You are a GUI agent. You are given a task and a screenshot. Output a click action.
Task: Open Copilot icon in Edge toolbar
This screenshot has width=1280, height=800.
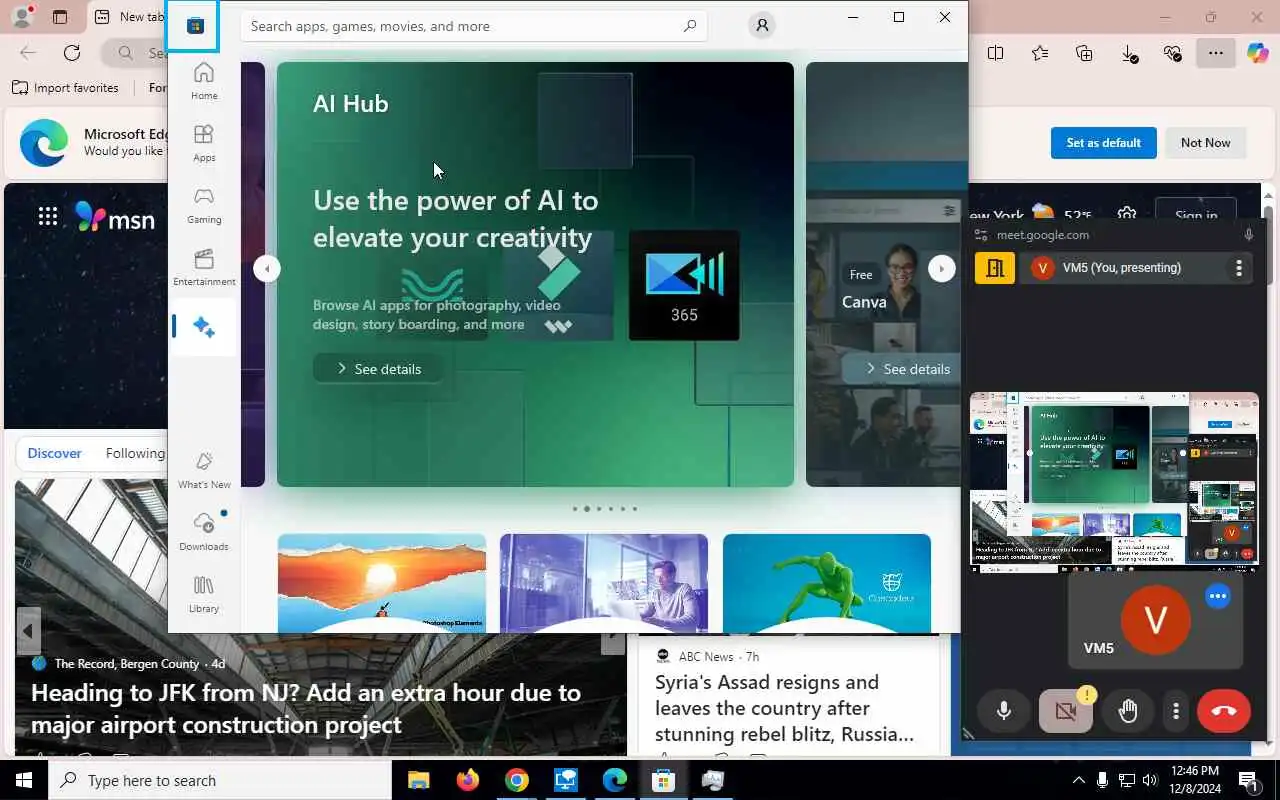coord(1257,54)
